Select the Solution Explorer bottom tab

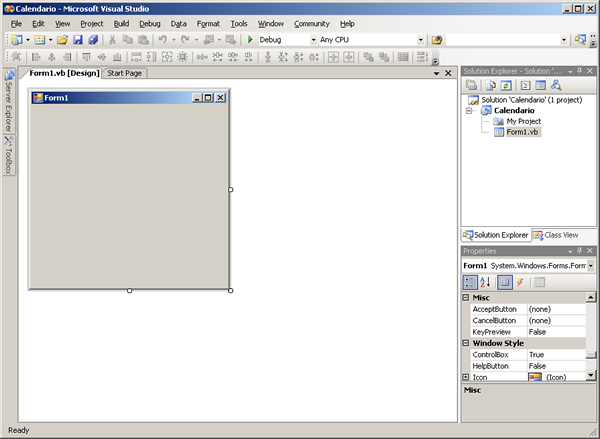[x=496, y=235]
